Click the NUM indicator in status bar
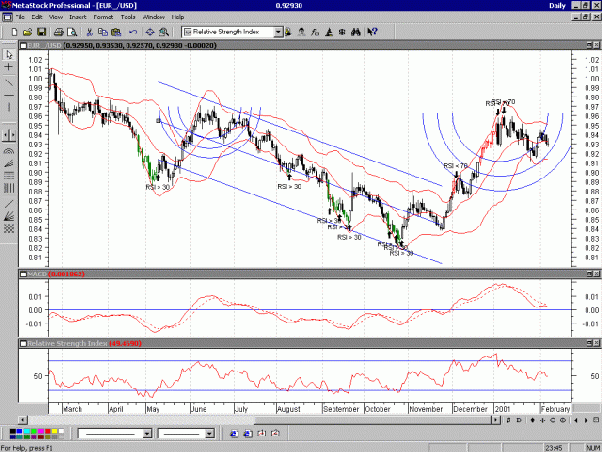Screen dimensions: 602x452 593,448
